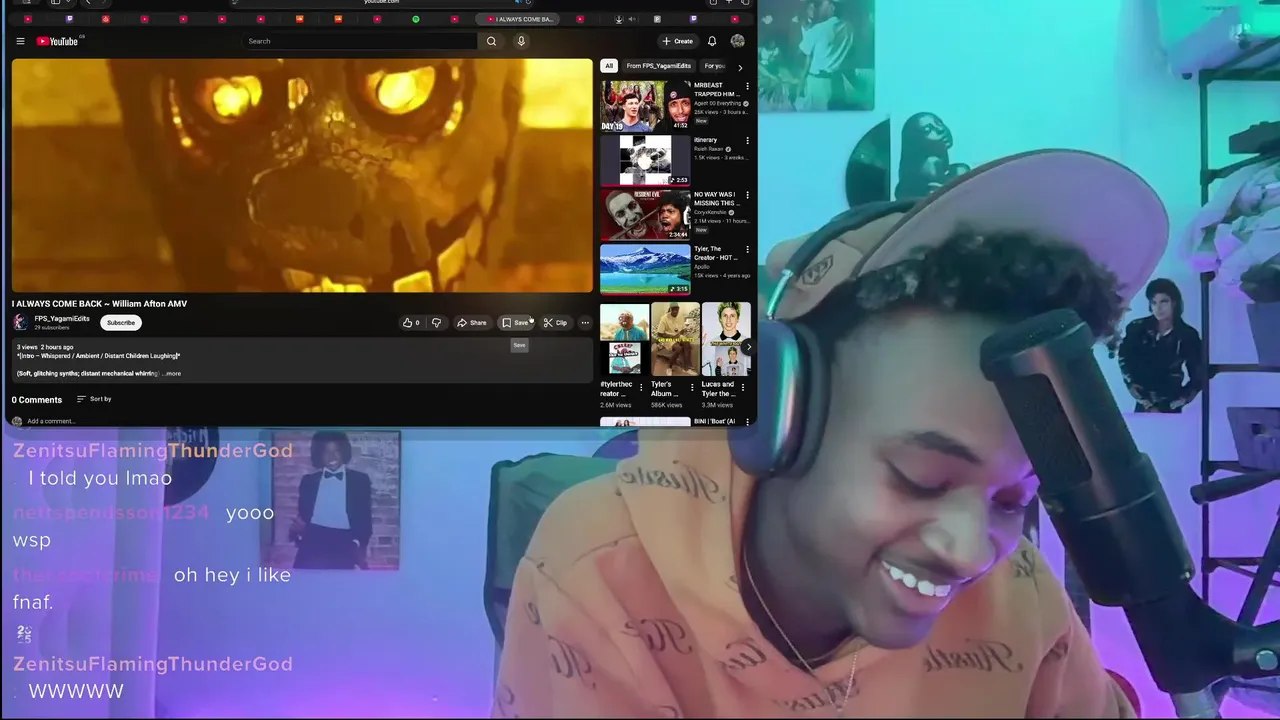Click the Create button
Screen dimensions: 1280x720
tap(678, 41)
